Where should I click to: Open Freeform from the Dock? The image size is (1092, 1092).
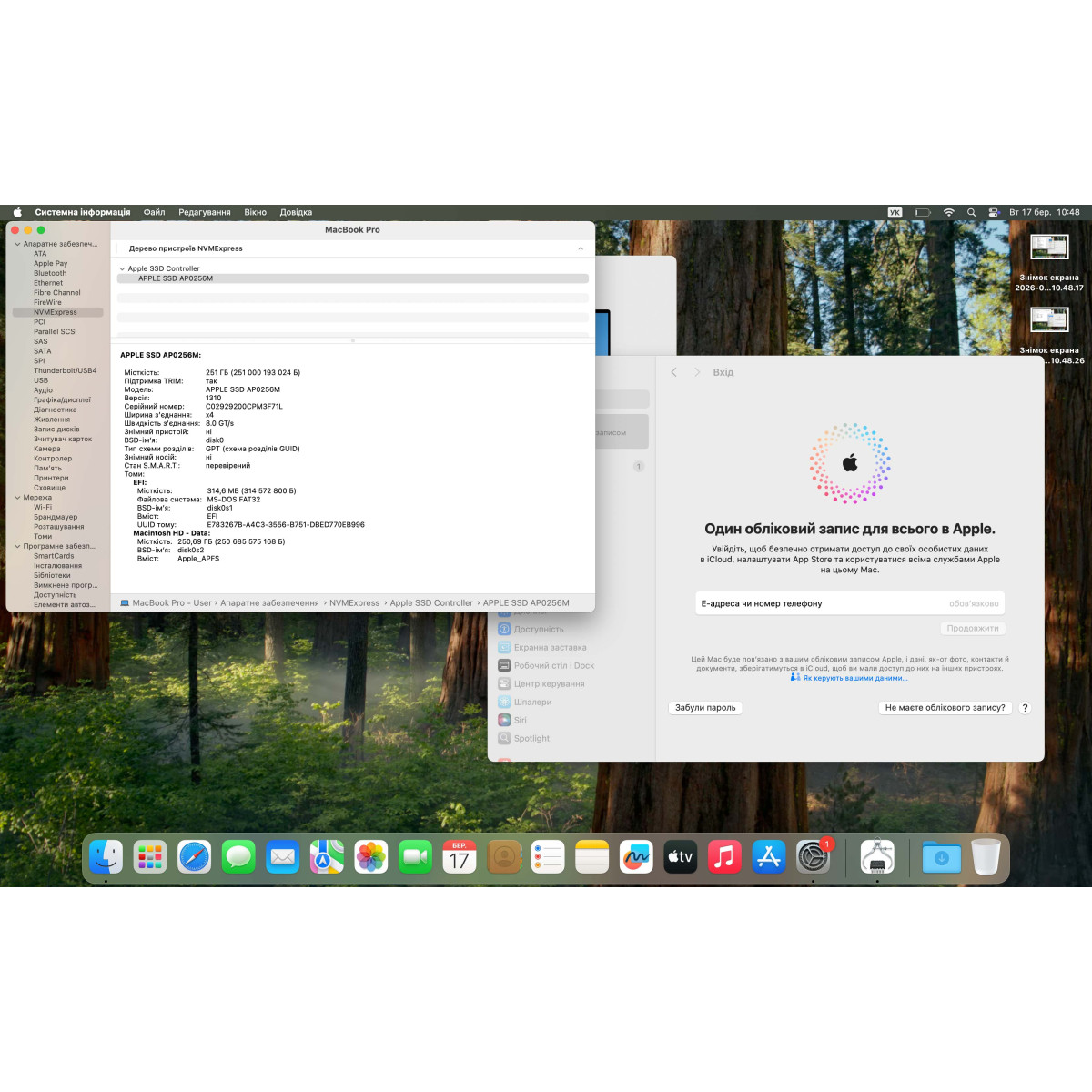coord(636,856)
